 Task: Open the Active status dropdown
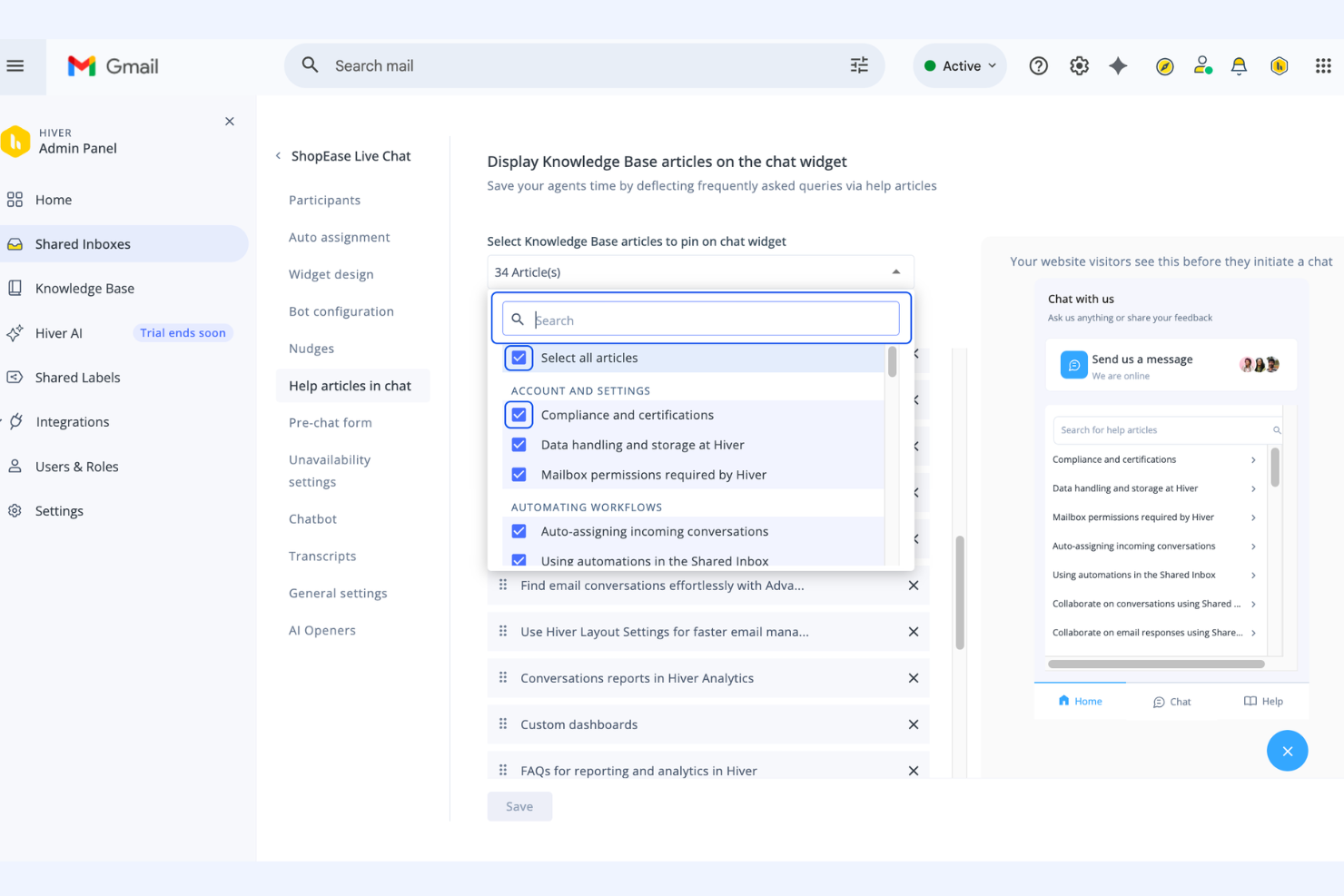(x=959, y=65)
